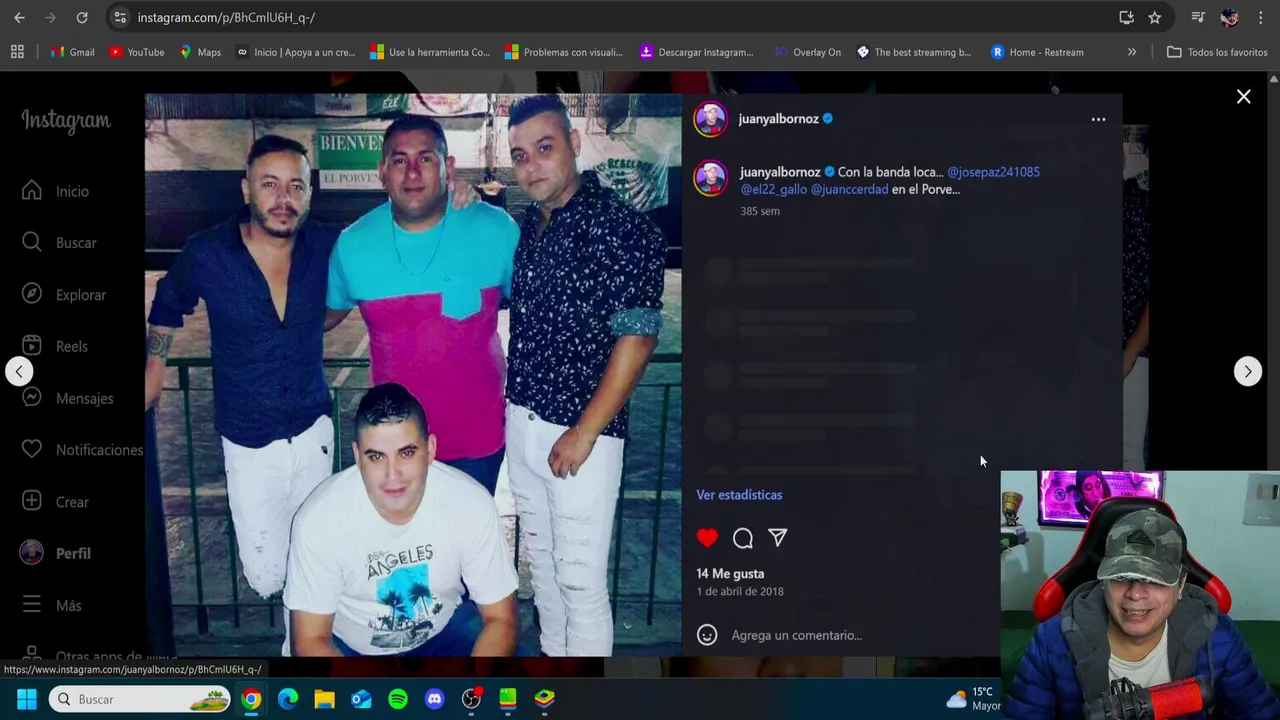
Task: Open the Overlay On bookmark
Action: (x=808, y=52)
